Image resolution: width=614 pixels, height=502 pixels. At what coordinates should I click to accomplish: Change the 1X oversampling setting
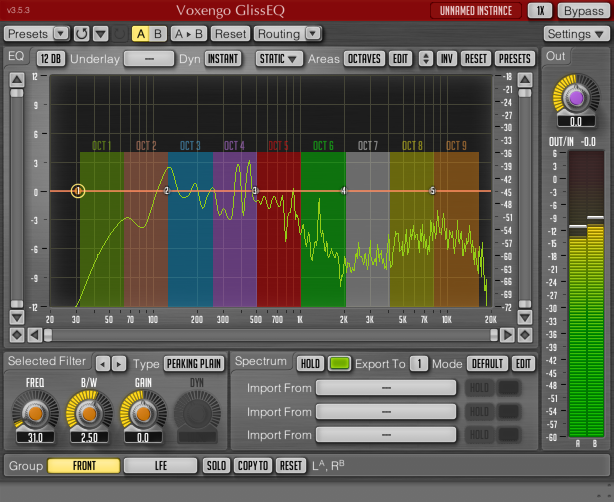point(540,11)
